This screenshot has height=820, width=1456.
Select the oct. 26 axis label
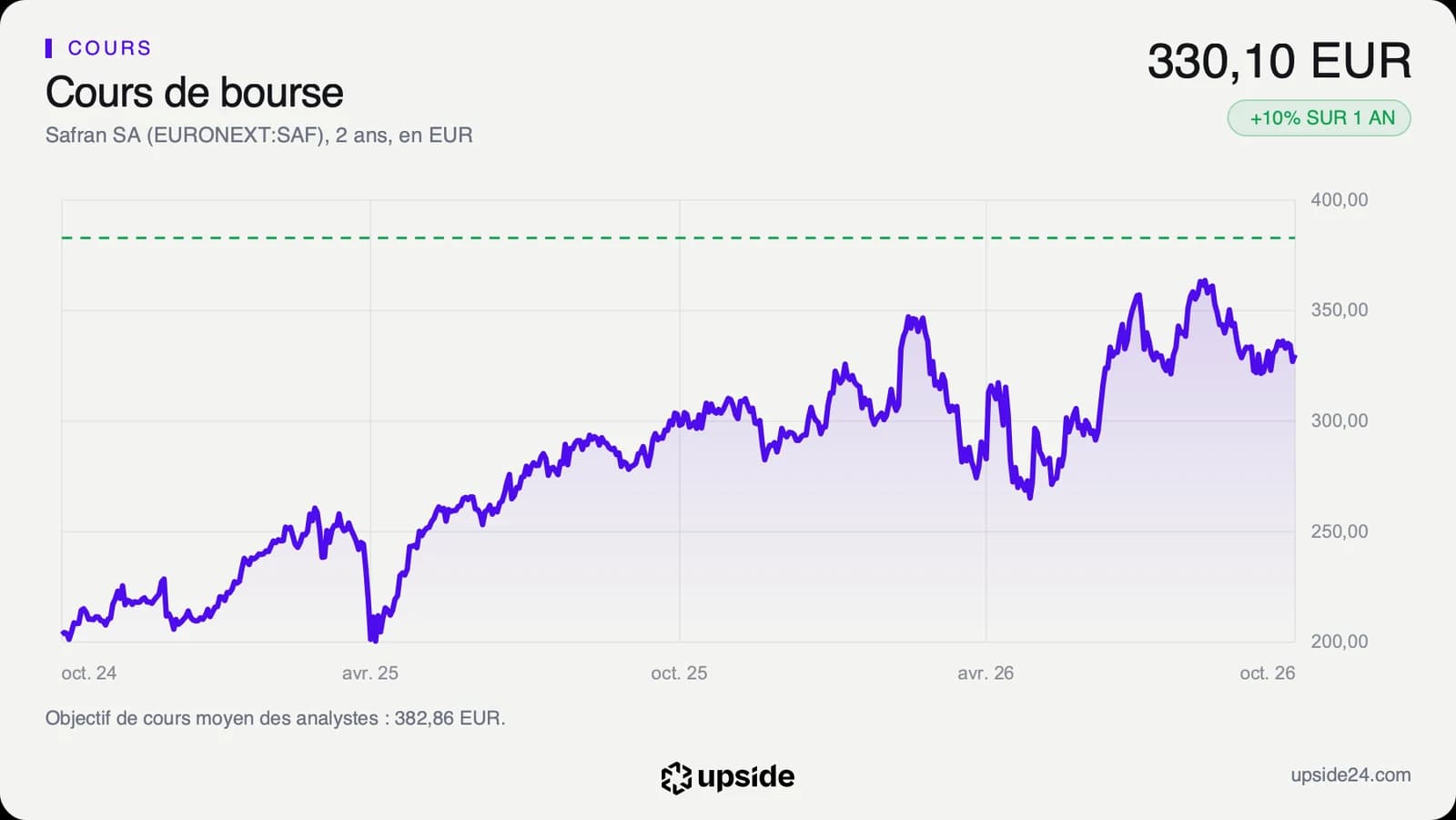click(1267, 673)
